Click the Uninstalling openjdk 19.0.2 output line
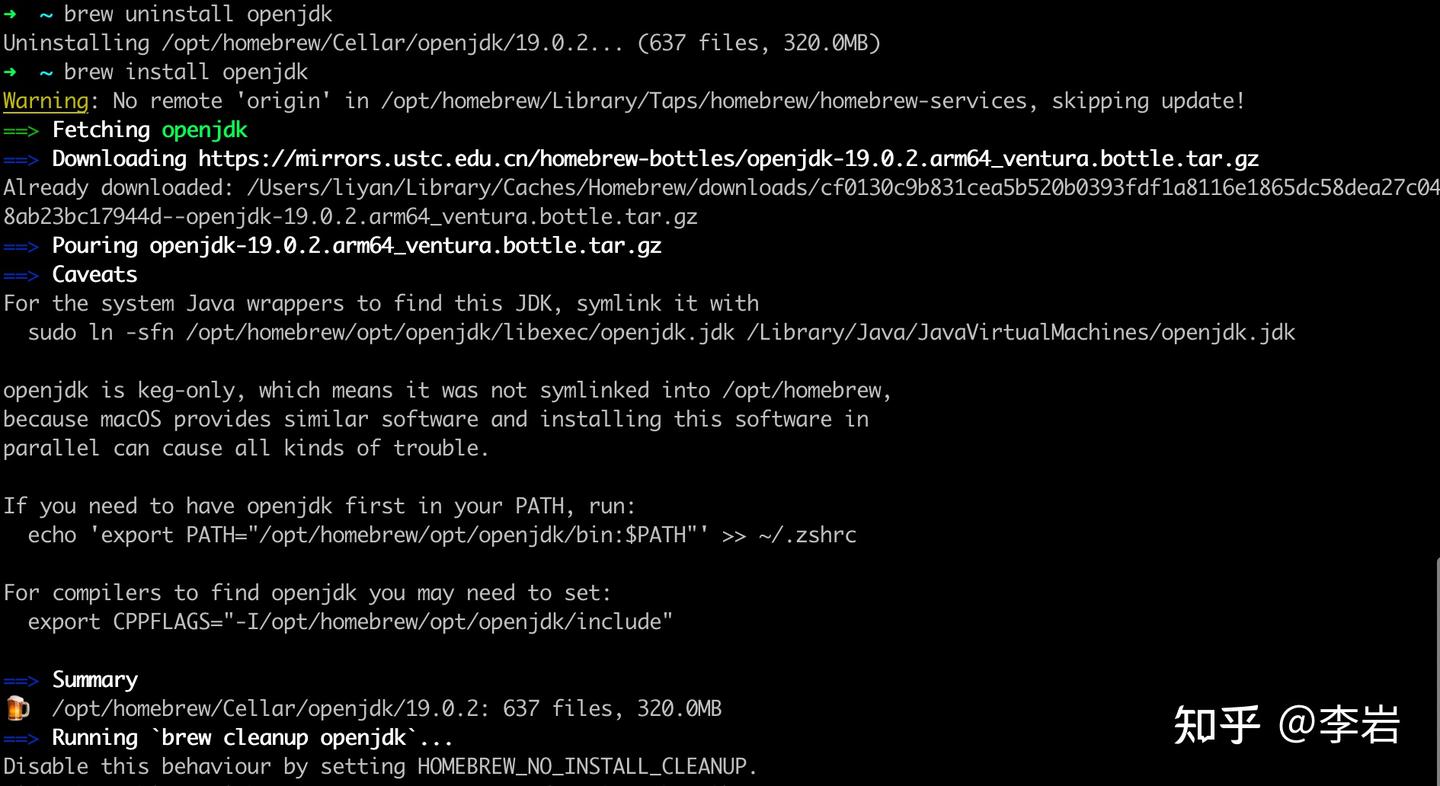This screenshot has height=786, width=1440. click(x=441, y=43)
